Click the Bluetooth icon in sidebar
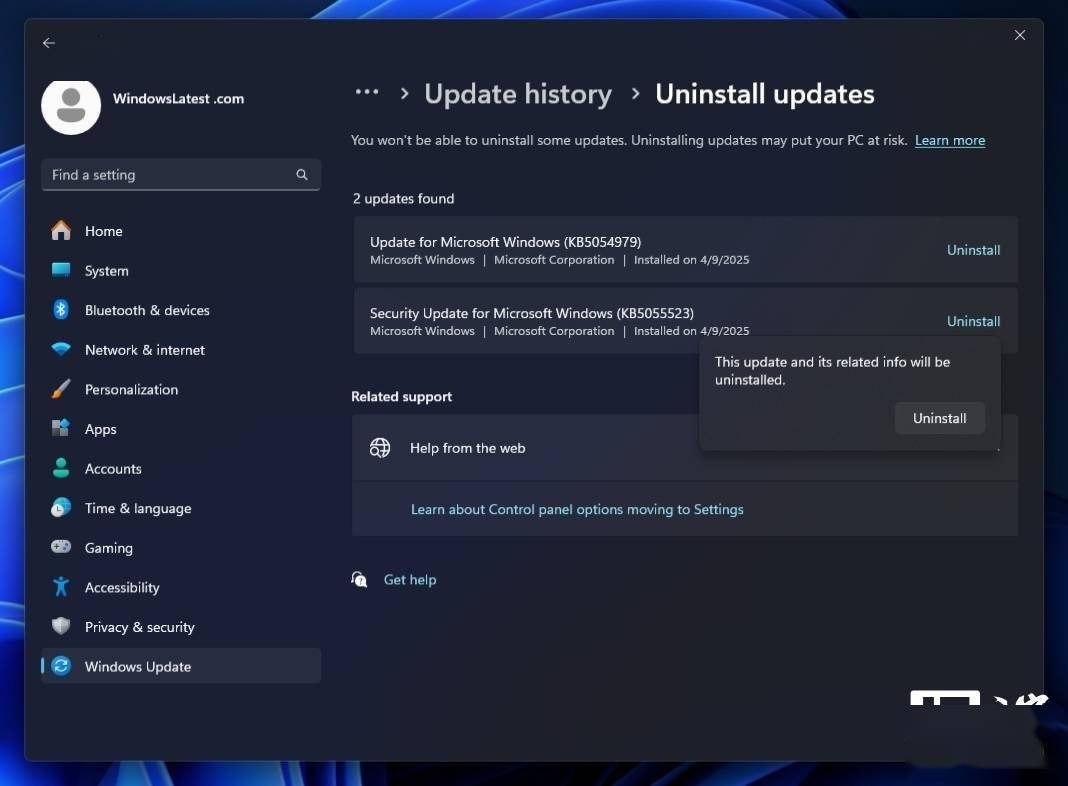 61,310
